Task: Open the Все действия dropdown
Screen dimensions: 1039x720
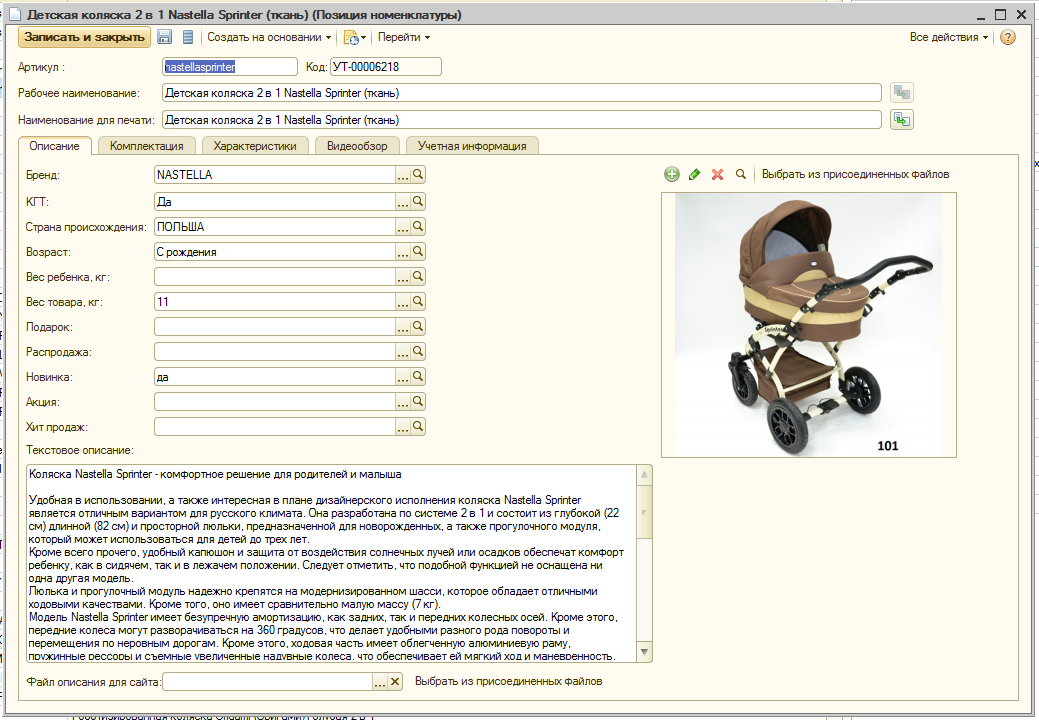Action: [x=948, y=37]
